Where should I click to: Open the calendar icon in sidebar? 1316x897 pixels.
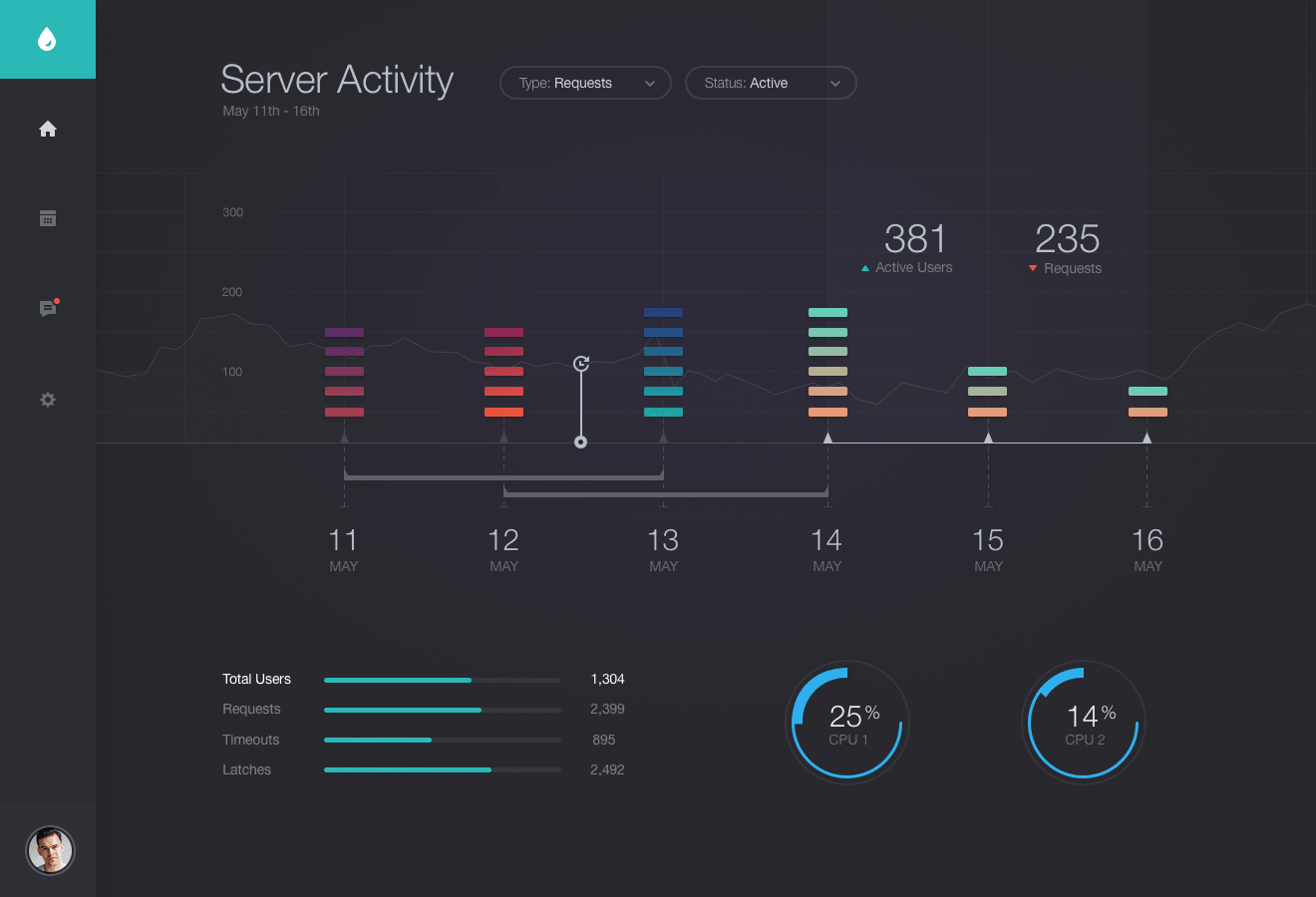click(x=48, y=218)
